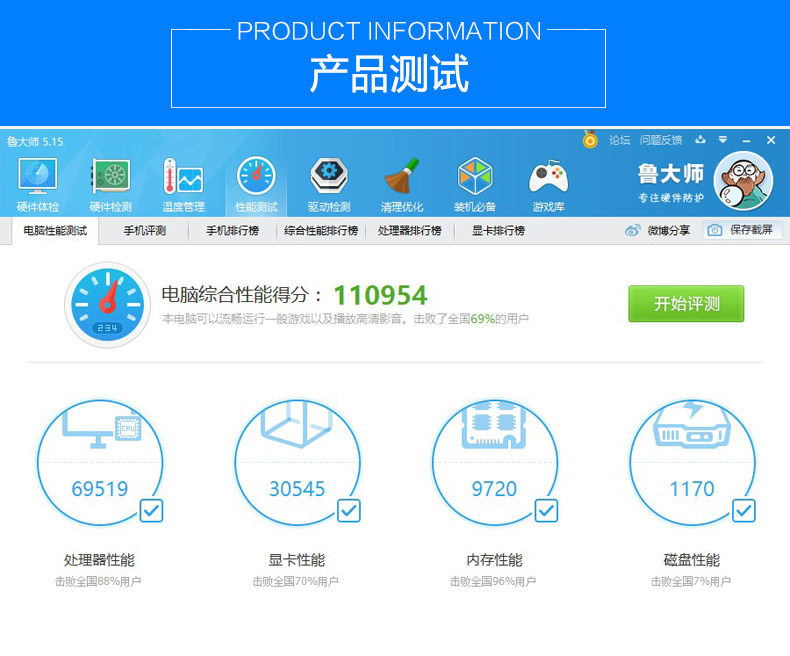Click the upload/share icon next to 问题反馈
This screenshot has height=656, width=790.
(700, 140)
